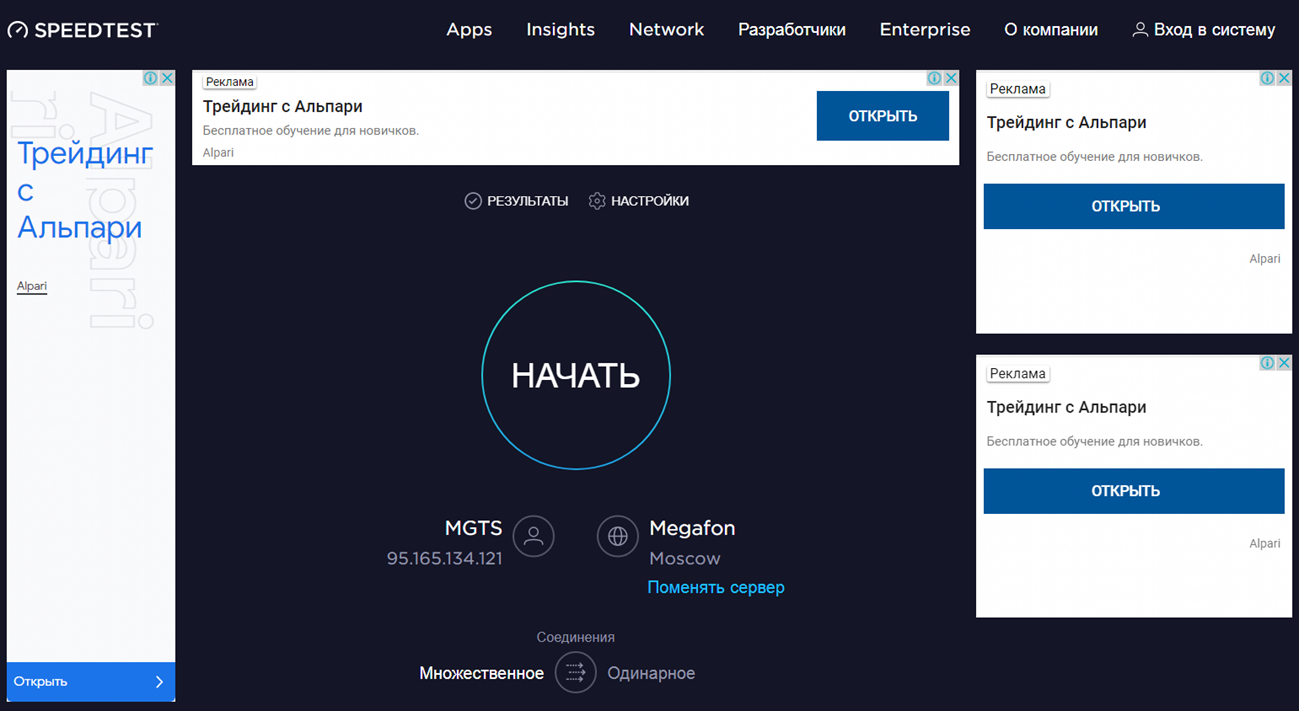Close the left sidebar ad
Image resolution: width=1299 pixels, height=711 pixels.
pos(167,78)
